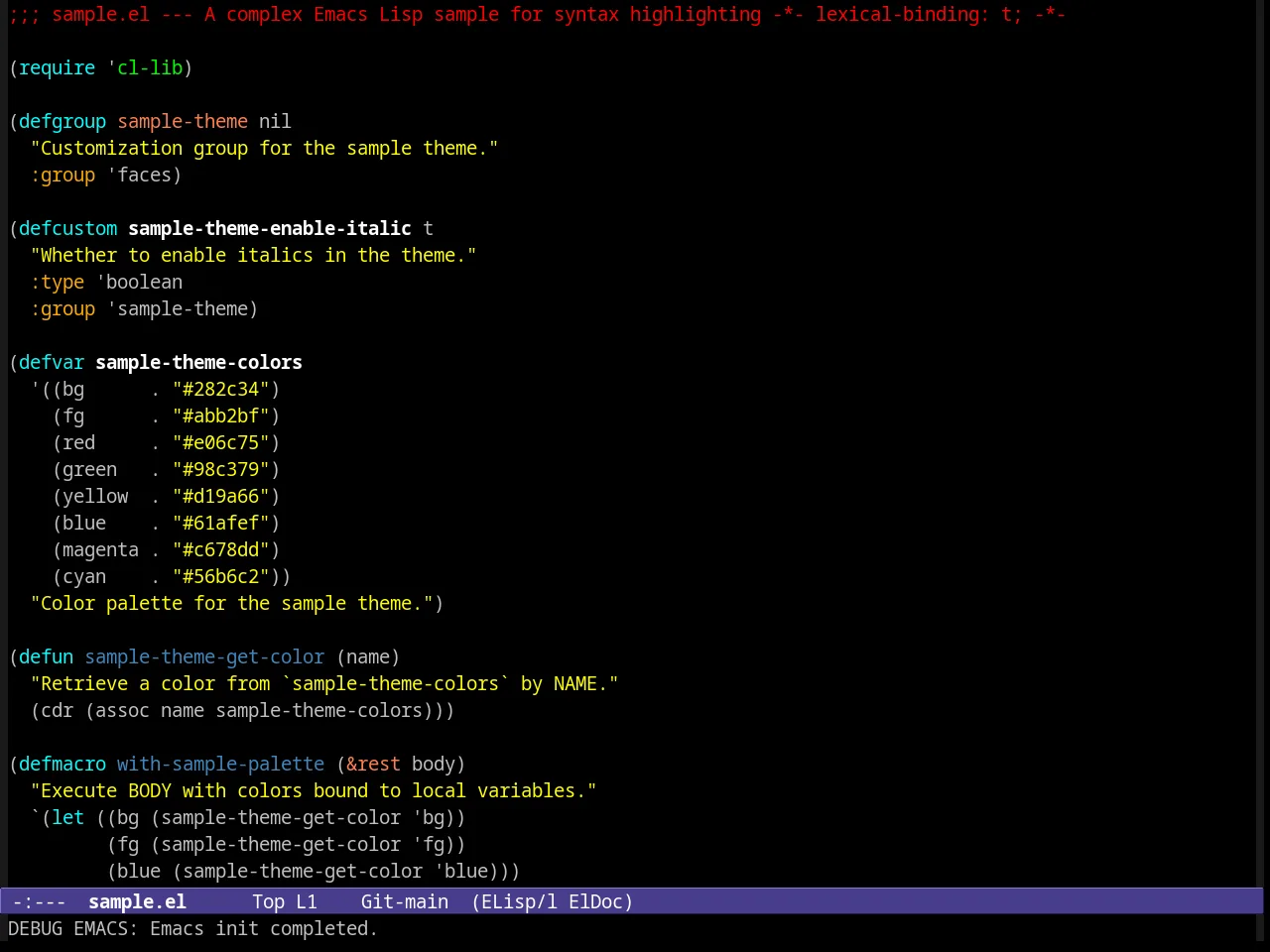The image size is (1270, 952).
Task: Click the 'bg)) quoted symbol
Action: click(x=440, y=817)
